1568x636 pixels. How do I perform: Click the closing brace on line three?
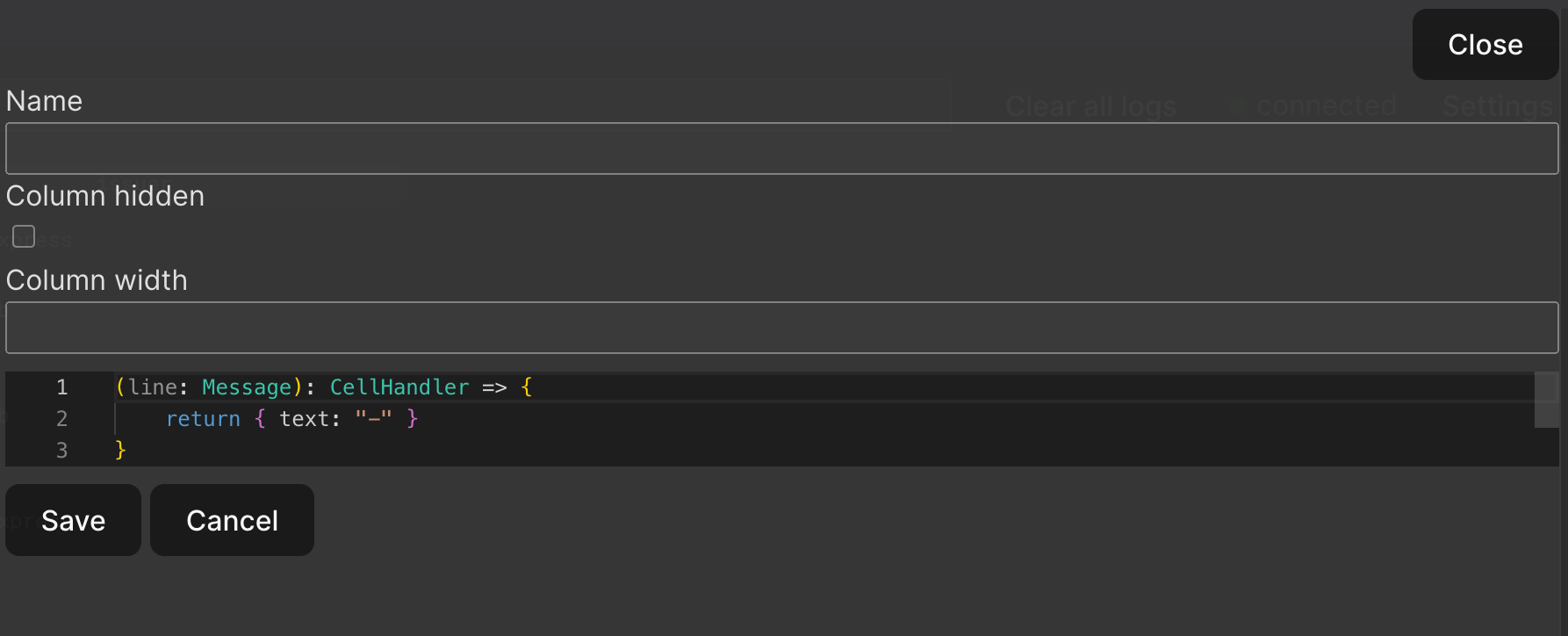point(121,451)
